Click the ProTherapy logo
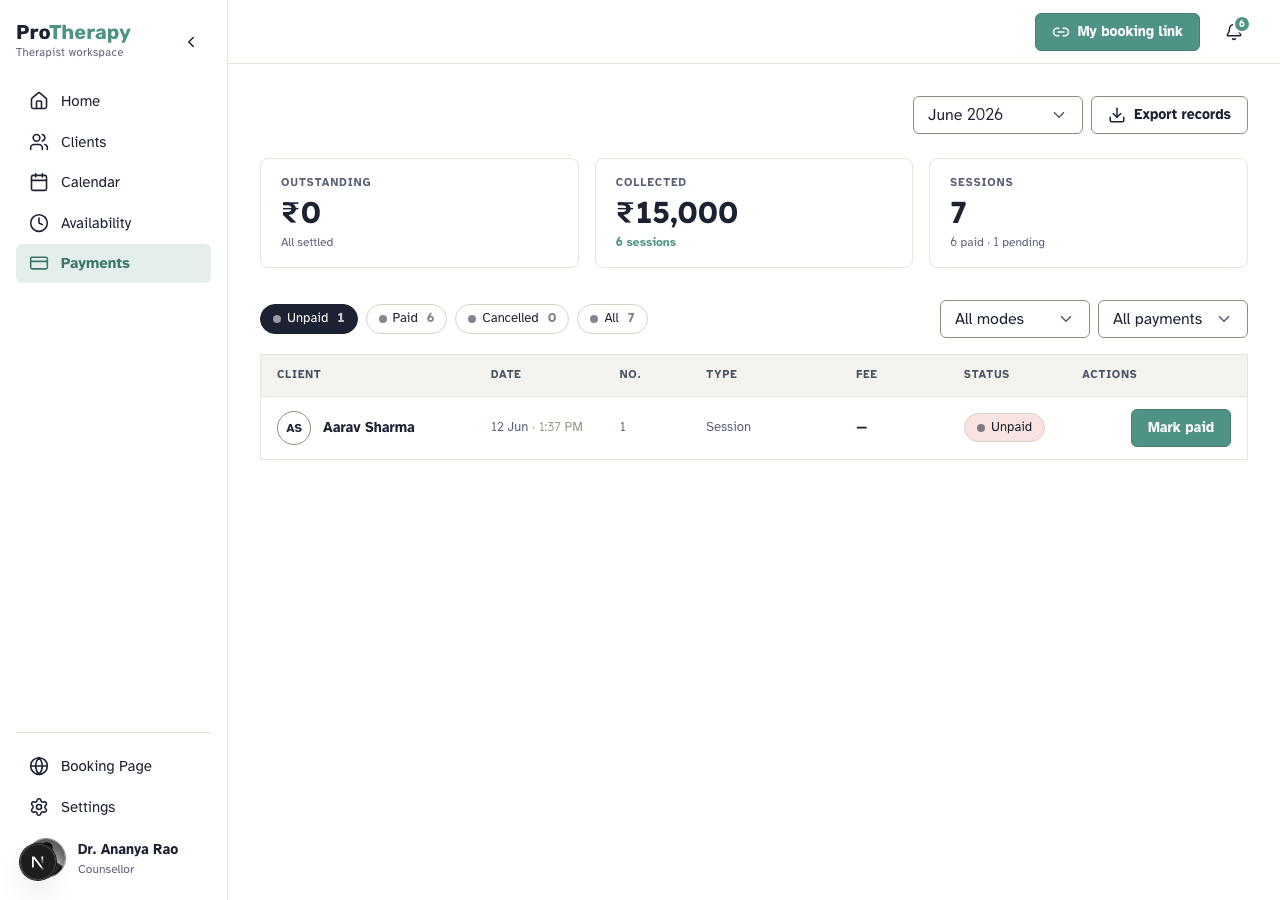The height and width of the screenshot is (900, 1280). 73,33
